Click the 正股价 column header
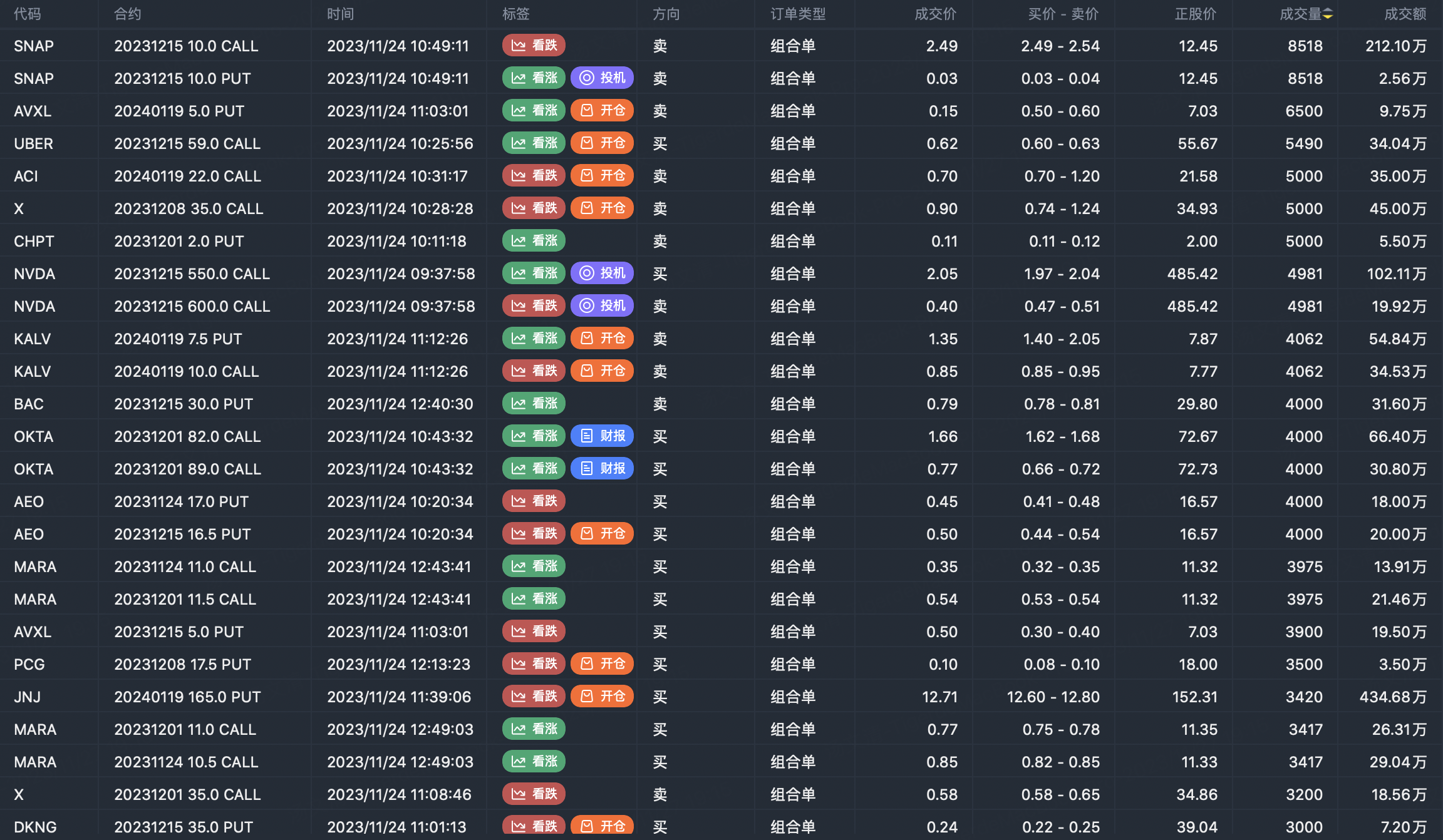The height and width of the screenshot is (840, 1443). click(x=1195, y=14)
